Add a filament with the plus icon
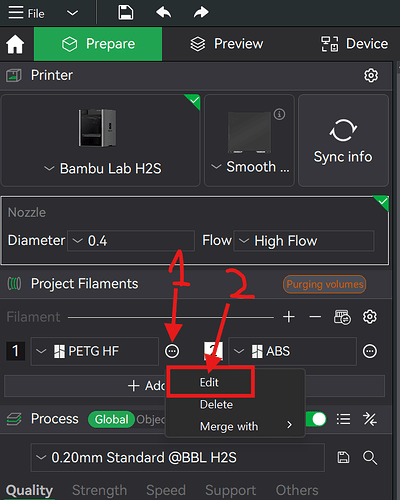Screen dimensions: 400x500 click(x=289, y=317)
